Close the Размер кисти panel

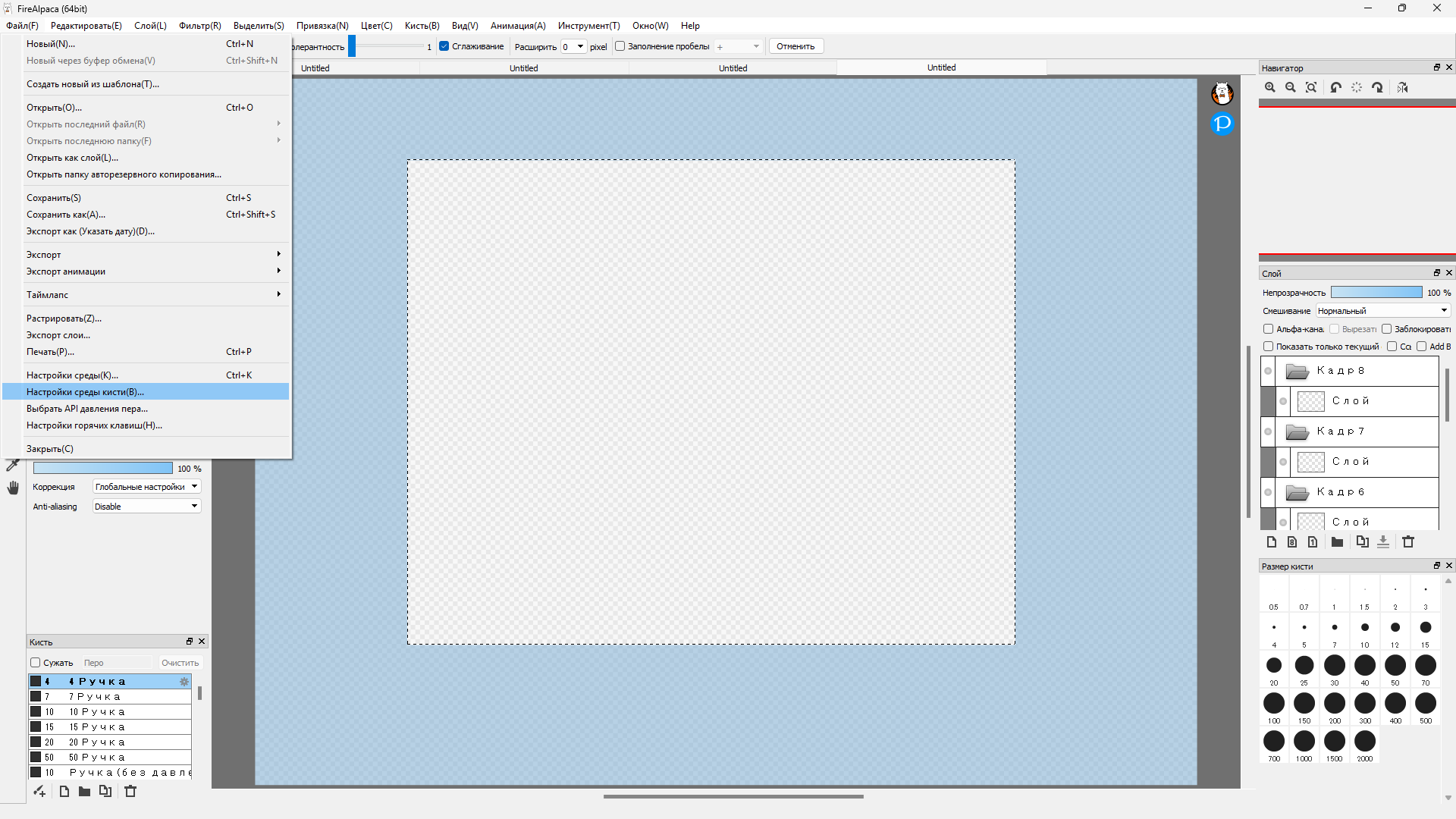coord(1449,566)
